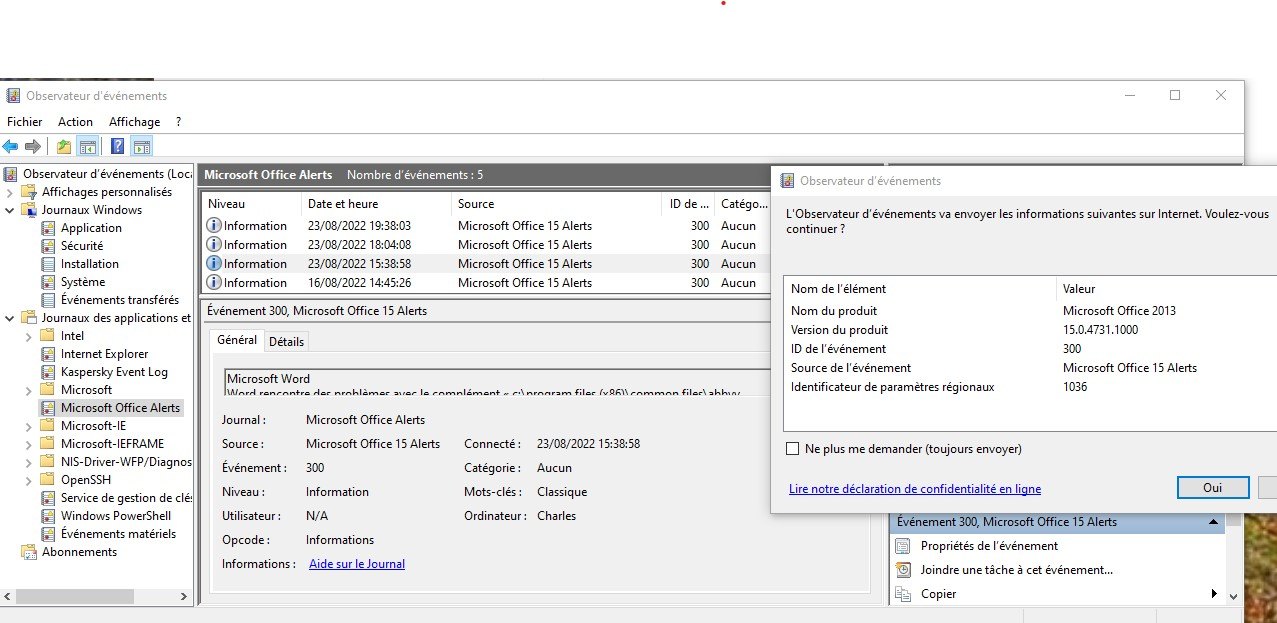Click the Événements transférés log icon
Viewport: 1277px width, 623px height.
tap(48, 300)
